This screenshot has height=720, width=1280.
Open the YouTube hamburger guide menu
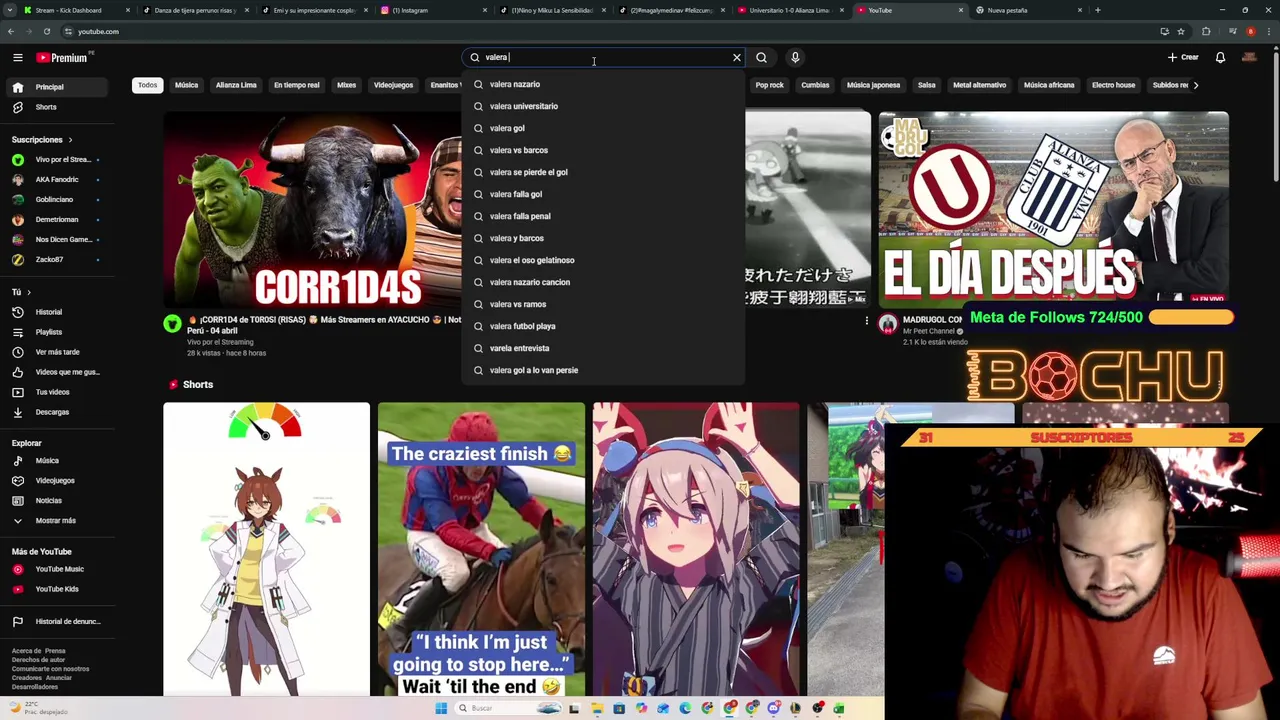tap(17, 58)
